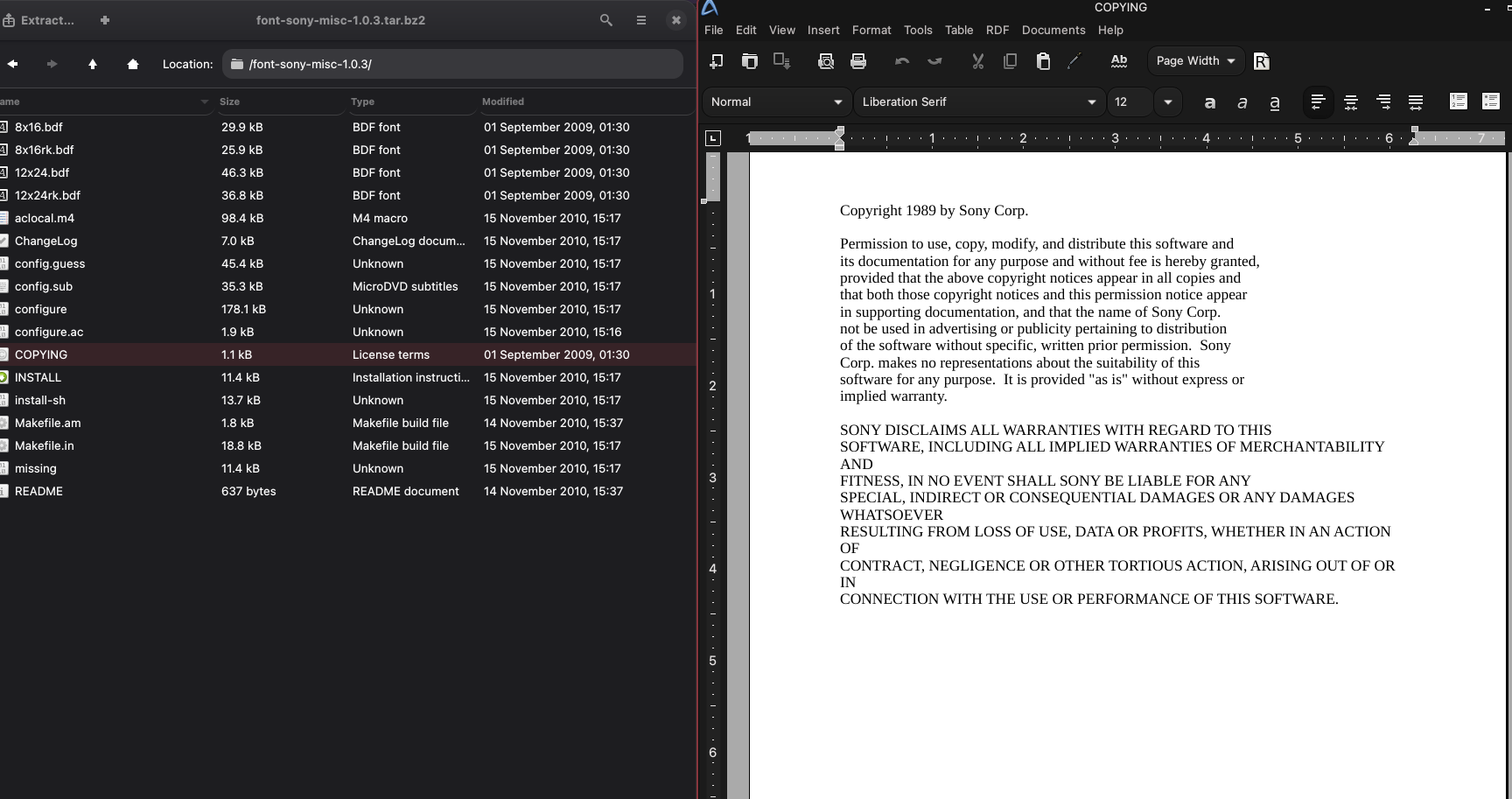
Task: Go forward in archive manager navigation
Action: [x=52, y=64]
